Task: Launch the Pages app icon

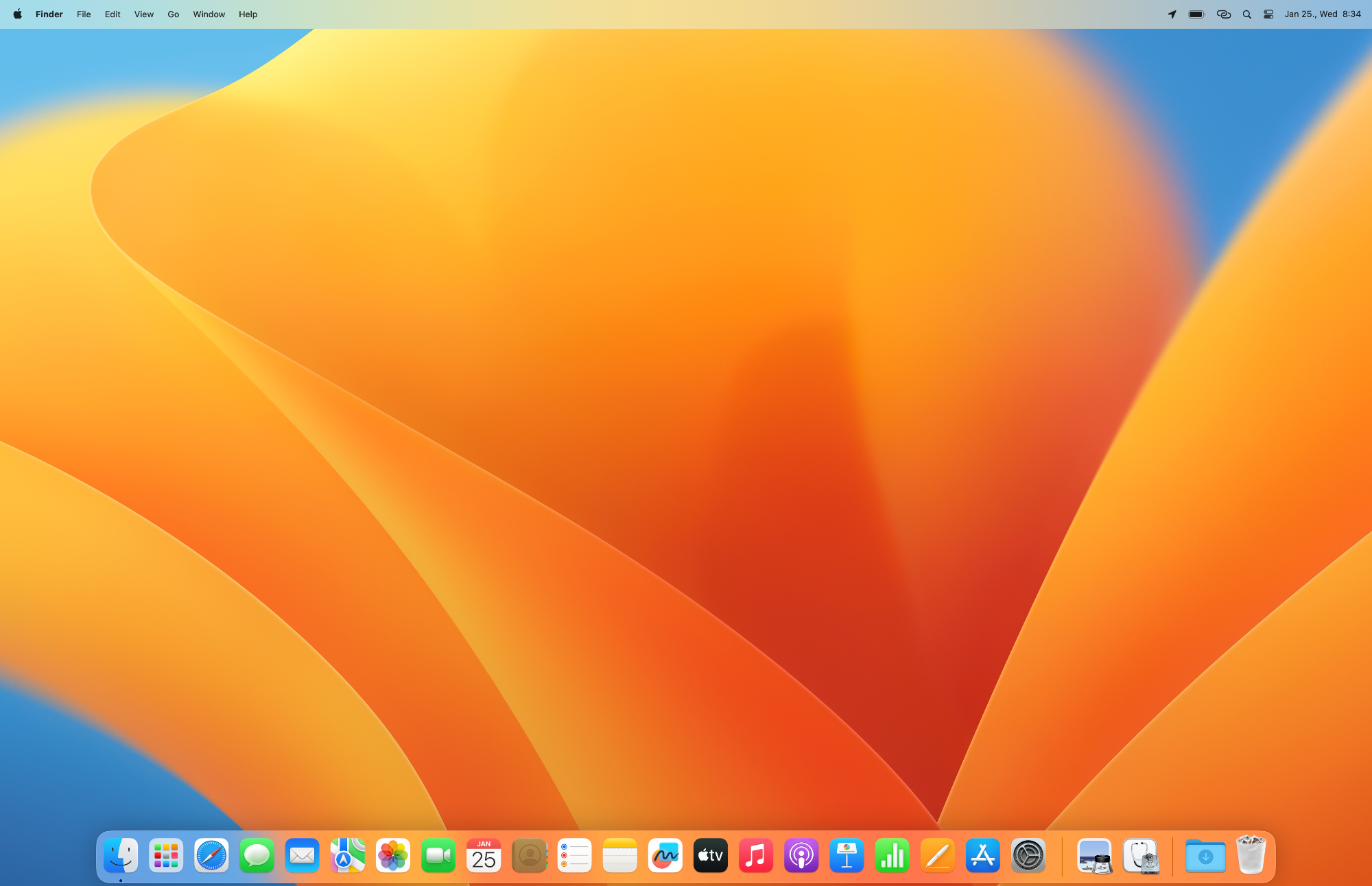Action: 937,855
